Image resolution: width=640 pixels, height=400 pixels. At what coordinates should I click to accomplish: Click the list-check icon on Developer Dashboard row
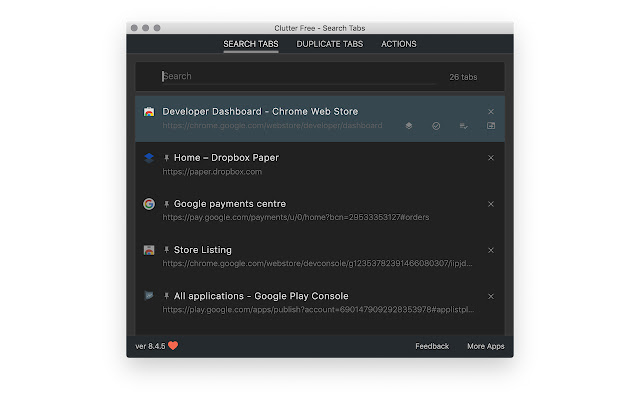(x=463, y=126)
